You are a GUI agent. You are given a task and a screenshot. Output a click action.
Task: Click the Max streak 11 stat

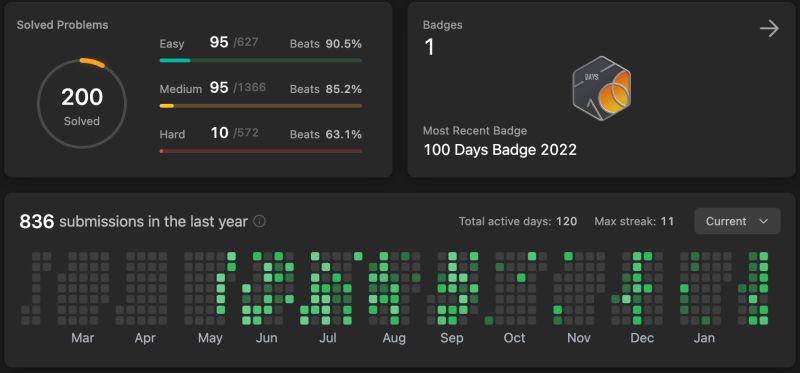(x=634, y=221)
